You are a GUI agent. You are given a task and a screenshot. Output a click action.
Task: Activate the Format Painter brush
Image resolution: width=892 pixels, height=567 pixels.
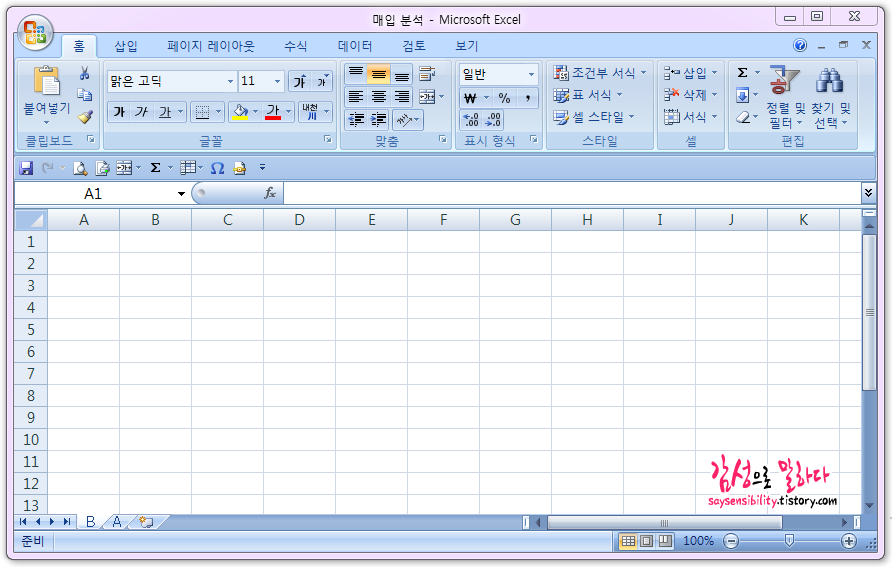(85, 117)
